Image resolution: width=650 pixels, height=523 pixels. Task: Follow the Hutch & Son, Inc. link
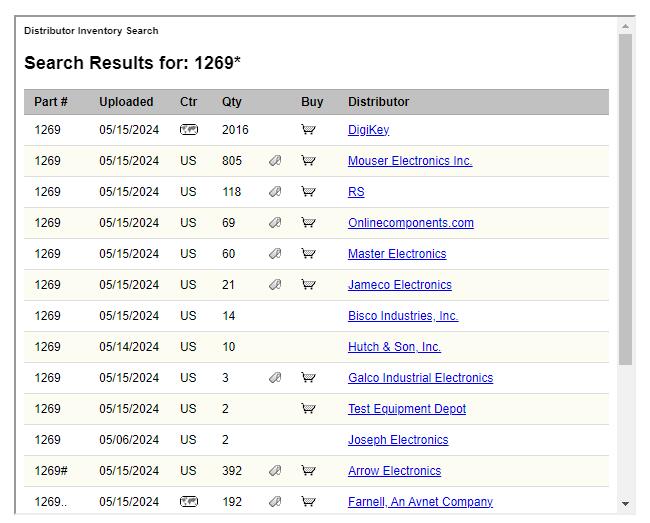pos(394,346)
